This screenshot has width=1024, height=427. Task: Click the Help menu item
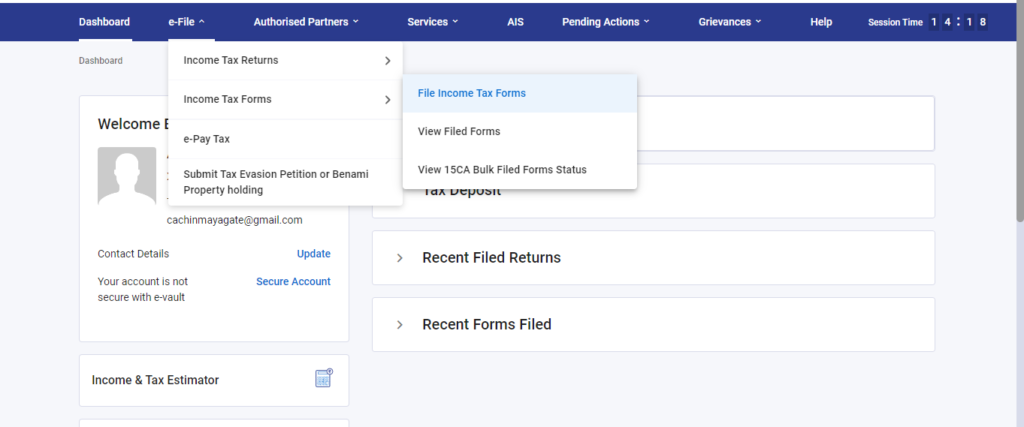[821, 21]
